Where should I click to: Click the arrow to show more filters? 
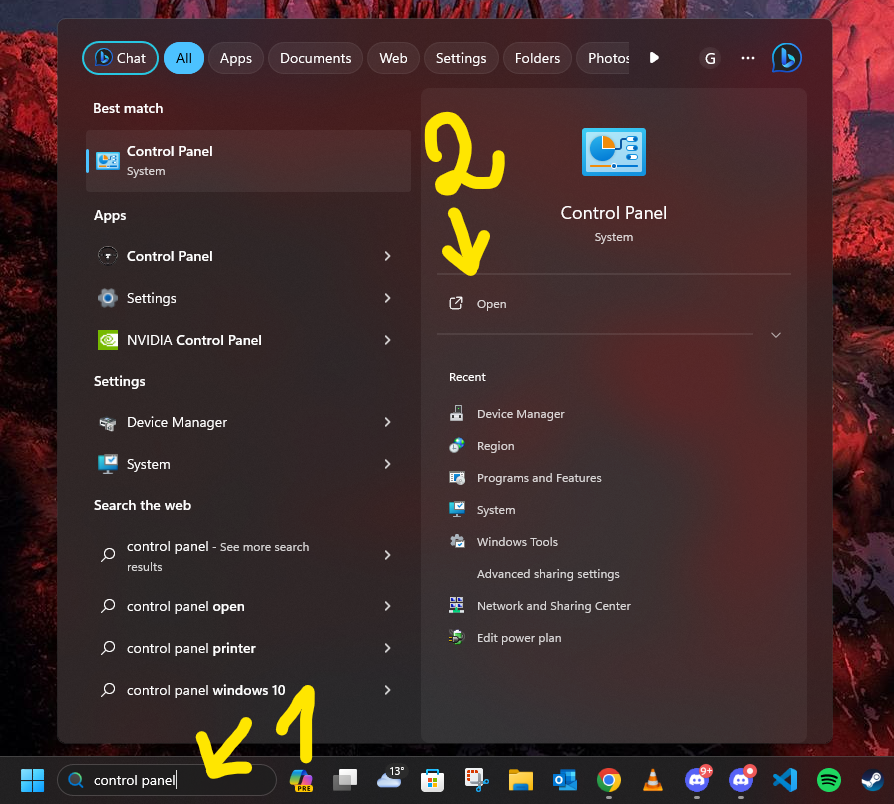pos(654,58)
